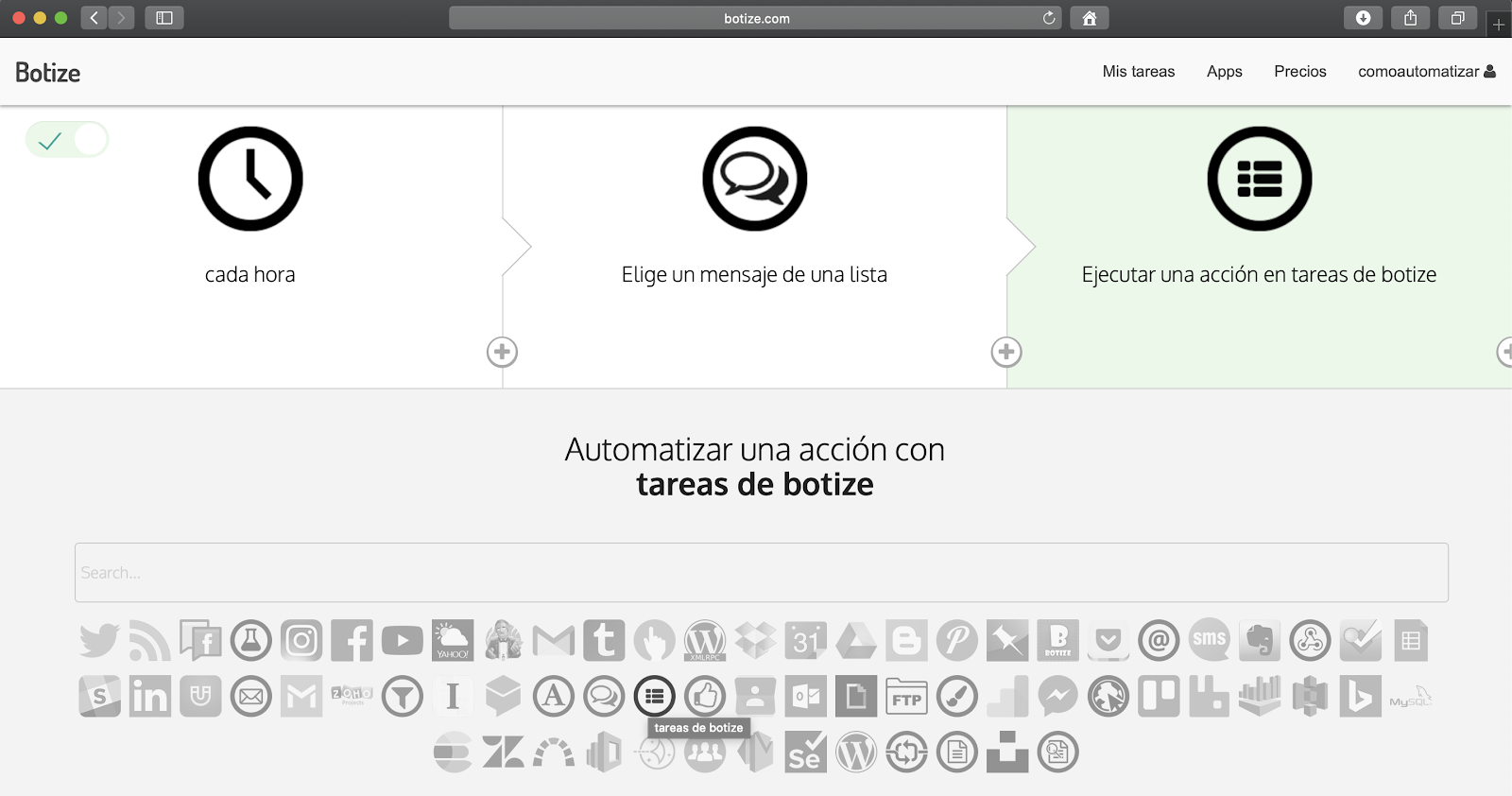The height and width of the screenshot is (796, 1512).
Task: Pick the YouTube app icon
Action: [403, 641]
